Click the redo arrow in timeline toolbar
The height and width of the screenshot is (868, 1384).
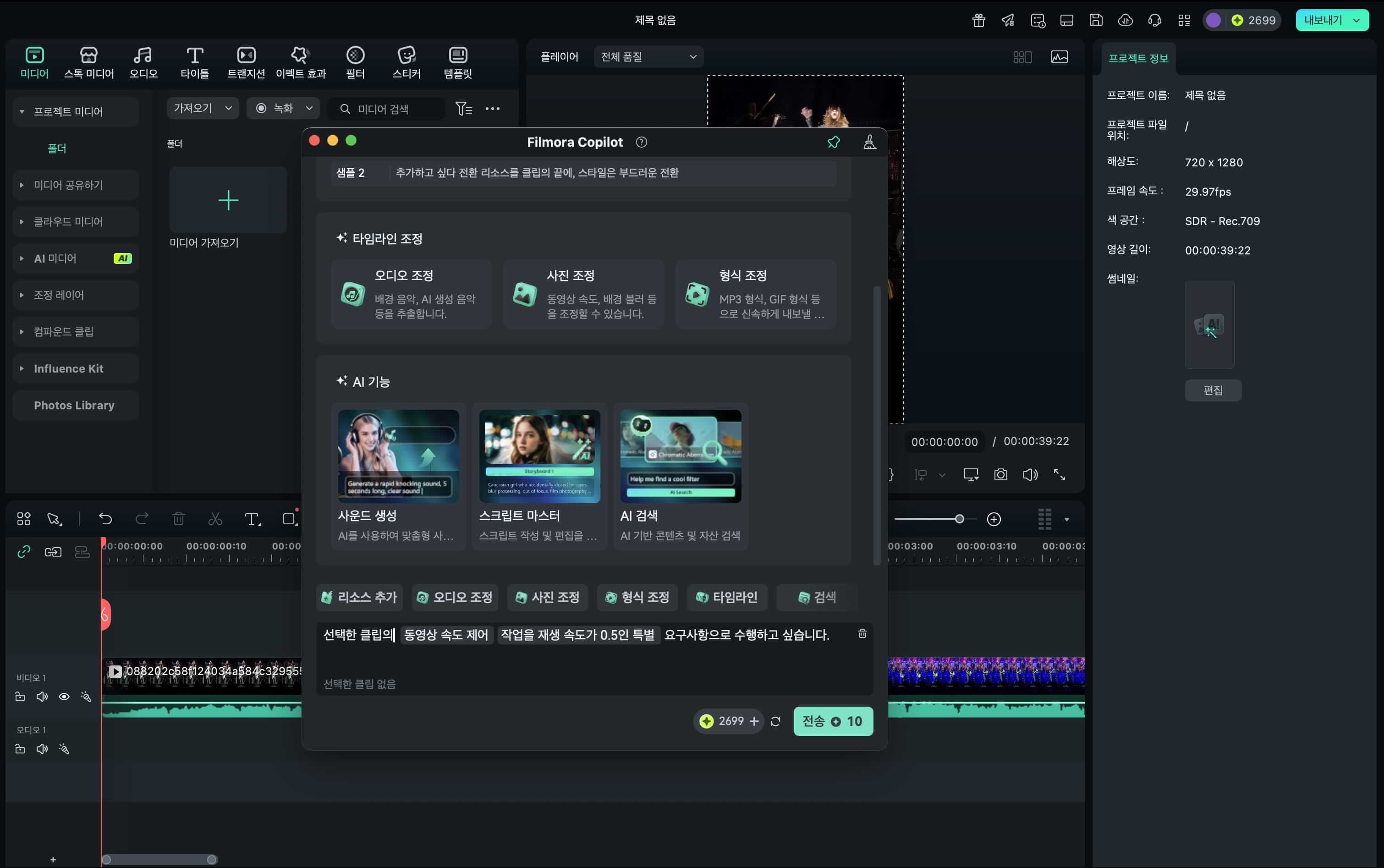(142, 519)
